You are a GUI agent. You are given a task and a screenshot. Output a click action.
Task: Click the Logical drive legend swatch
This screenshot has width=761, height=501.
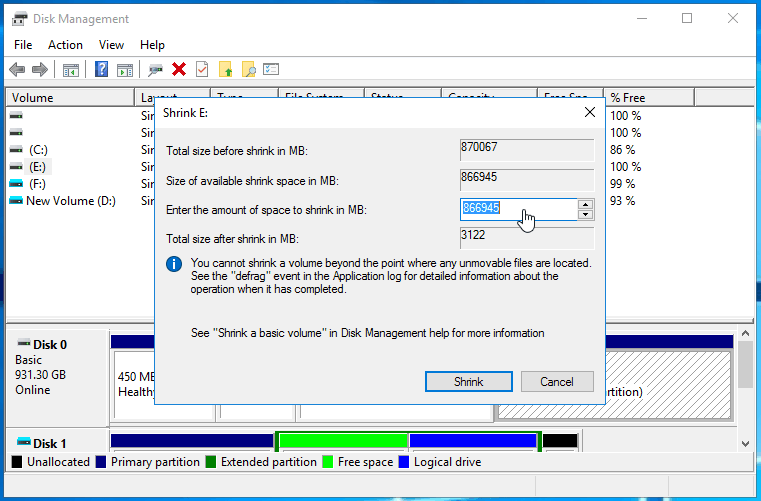click(x=403, y=462)
